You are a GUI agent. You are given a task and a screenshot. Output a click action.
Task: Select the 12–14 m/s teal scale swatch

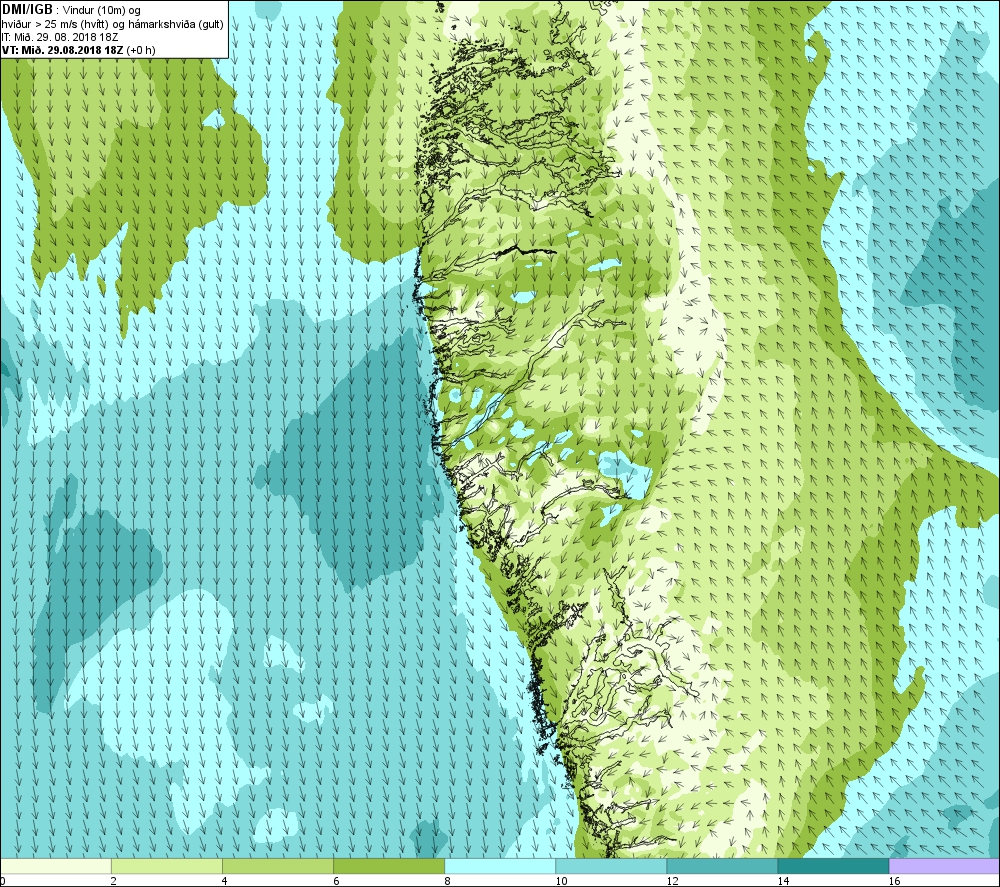click(722, 866)
